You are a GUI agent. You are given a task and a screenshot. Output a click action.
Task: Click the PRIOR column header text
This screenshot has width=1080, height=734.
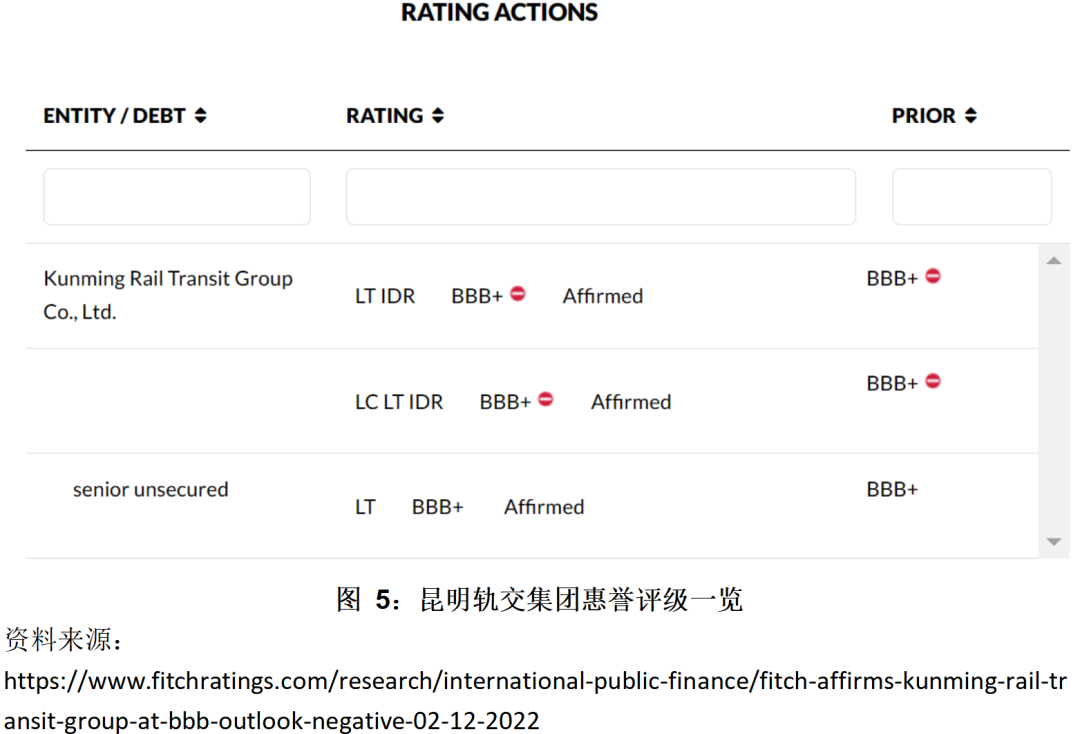924,116
